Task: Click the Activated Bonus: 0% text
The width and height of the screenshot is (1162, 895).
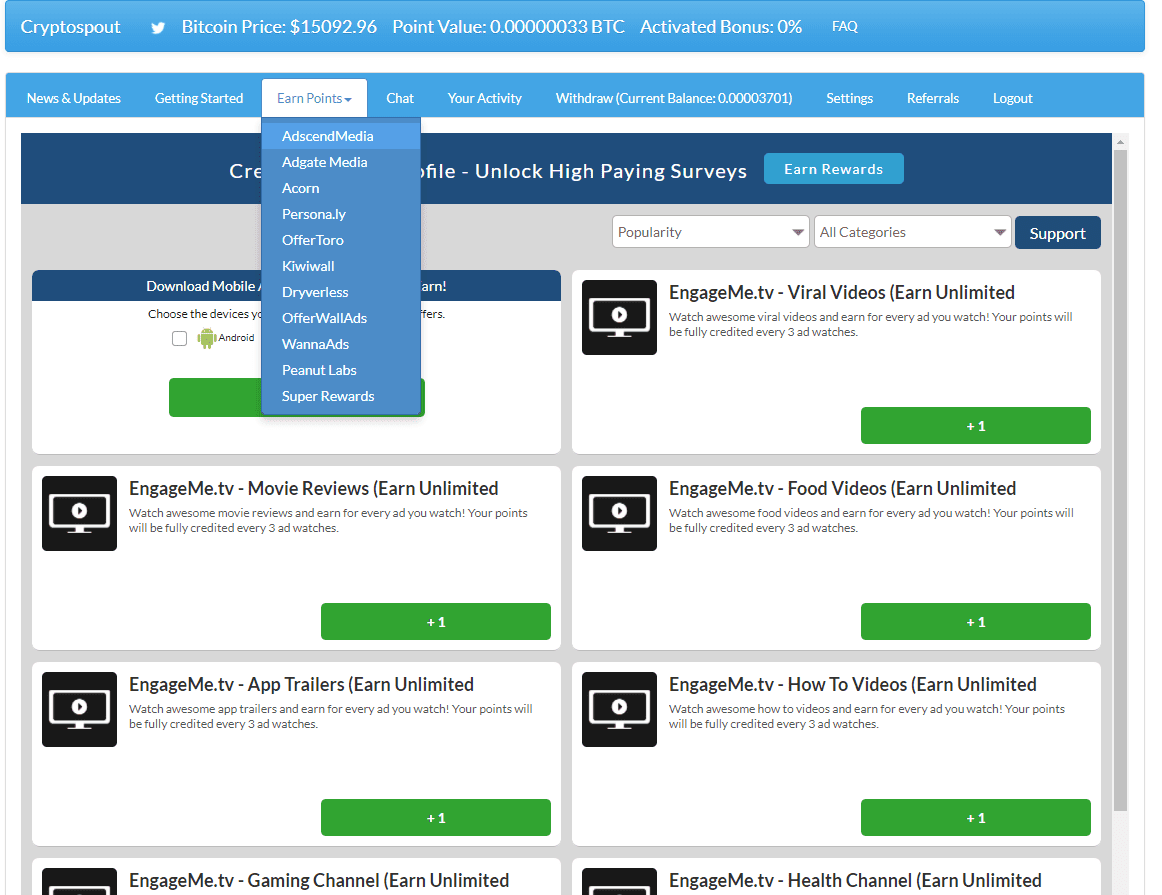Action: pos(721,27)
